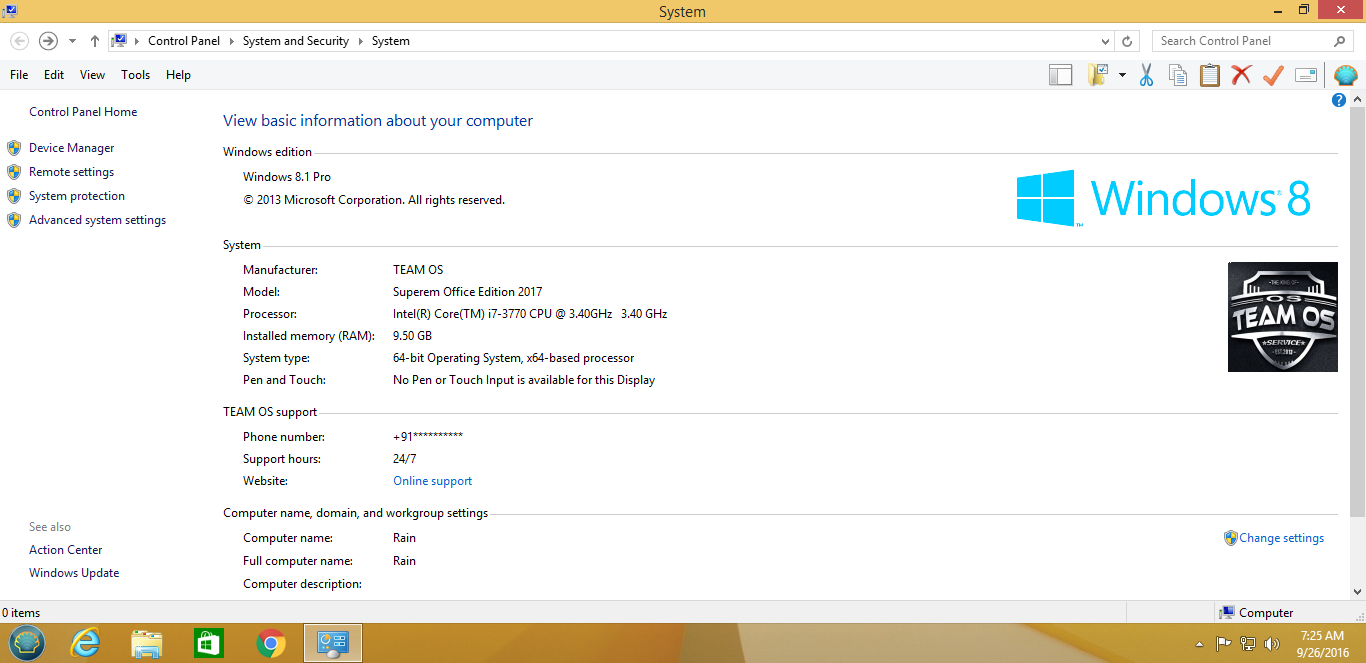Click the Paste clipboard toolbar icon
This screenshot has width=1366, height=663.
coord(1210,75)
